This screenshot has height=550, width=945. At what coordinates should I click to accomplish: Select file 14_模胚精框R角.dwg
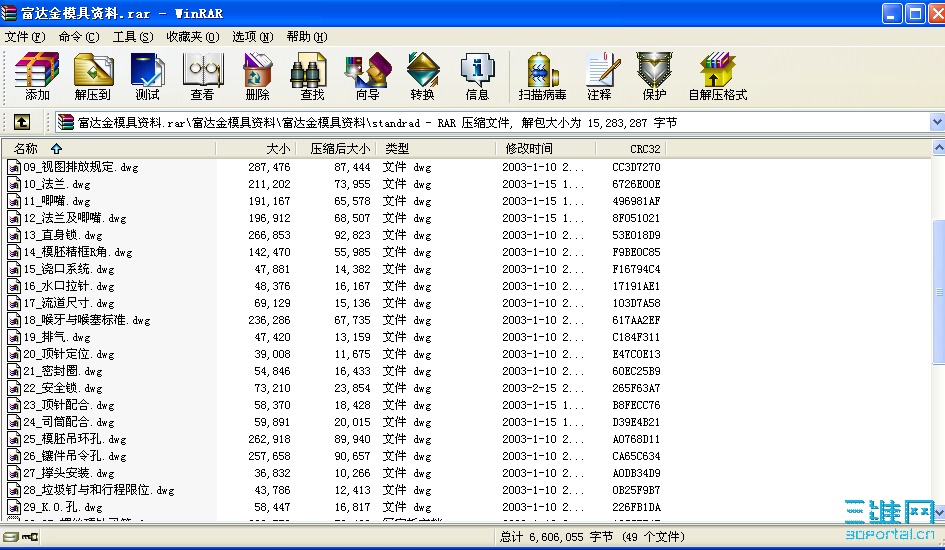pyautogui.click(x=78, y=252)
